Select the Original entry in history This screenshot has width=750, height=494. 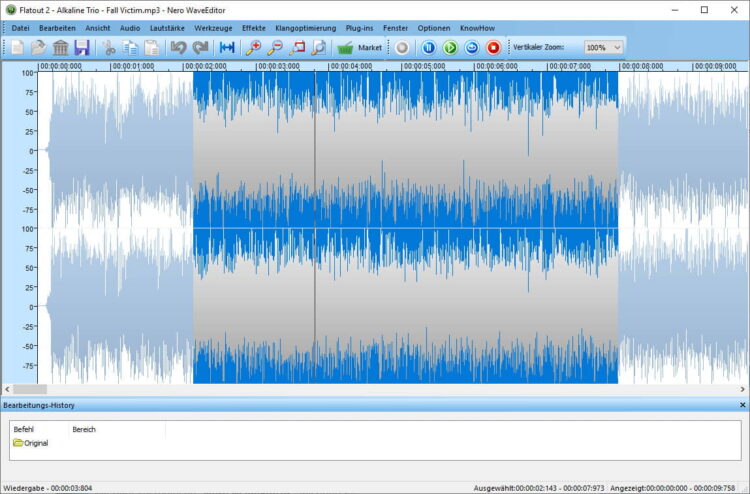pos(31,443)
